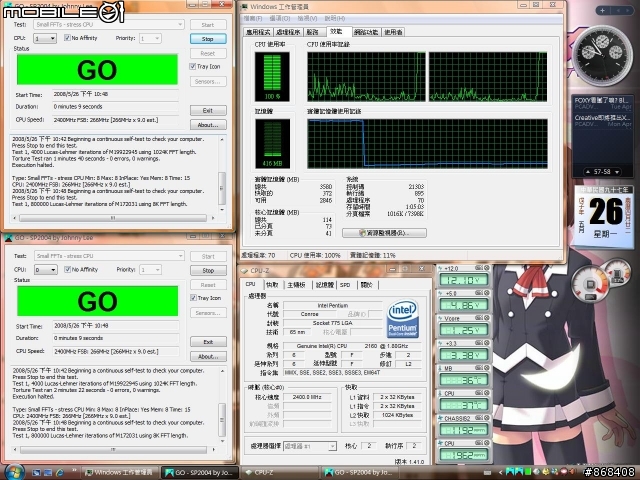The height and width of the screenshot is (480, 640).
Task: Switch to the 應用程式 tab in Task Manager
Action: point(258,32)
